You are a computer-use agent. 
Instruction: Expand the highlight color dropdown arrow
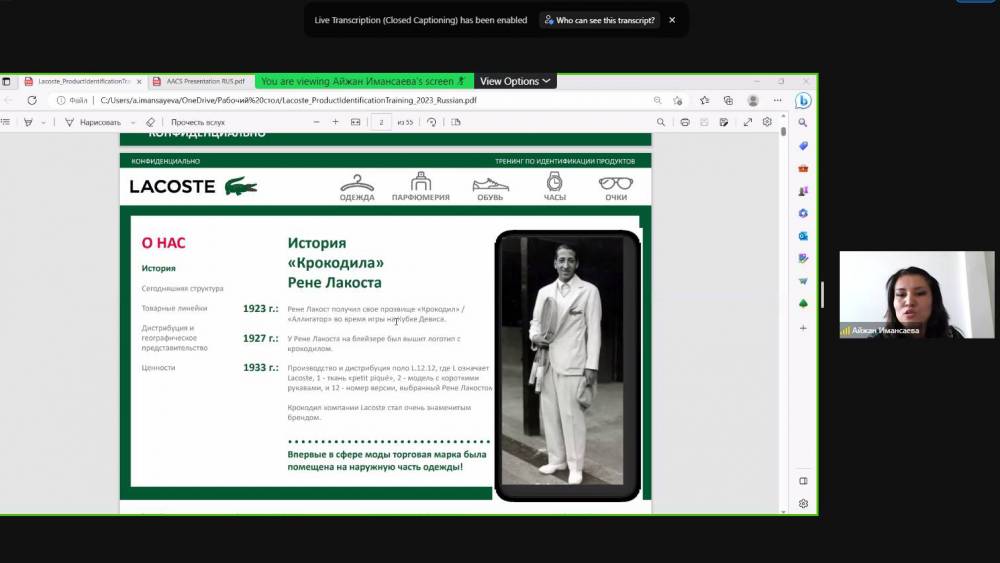43,122
